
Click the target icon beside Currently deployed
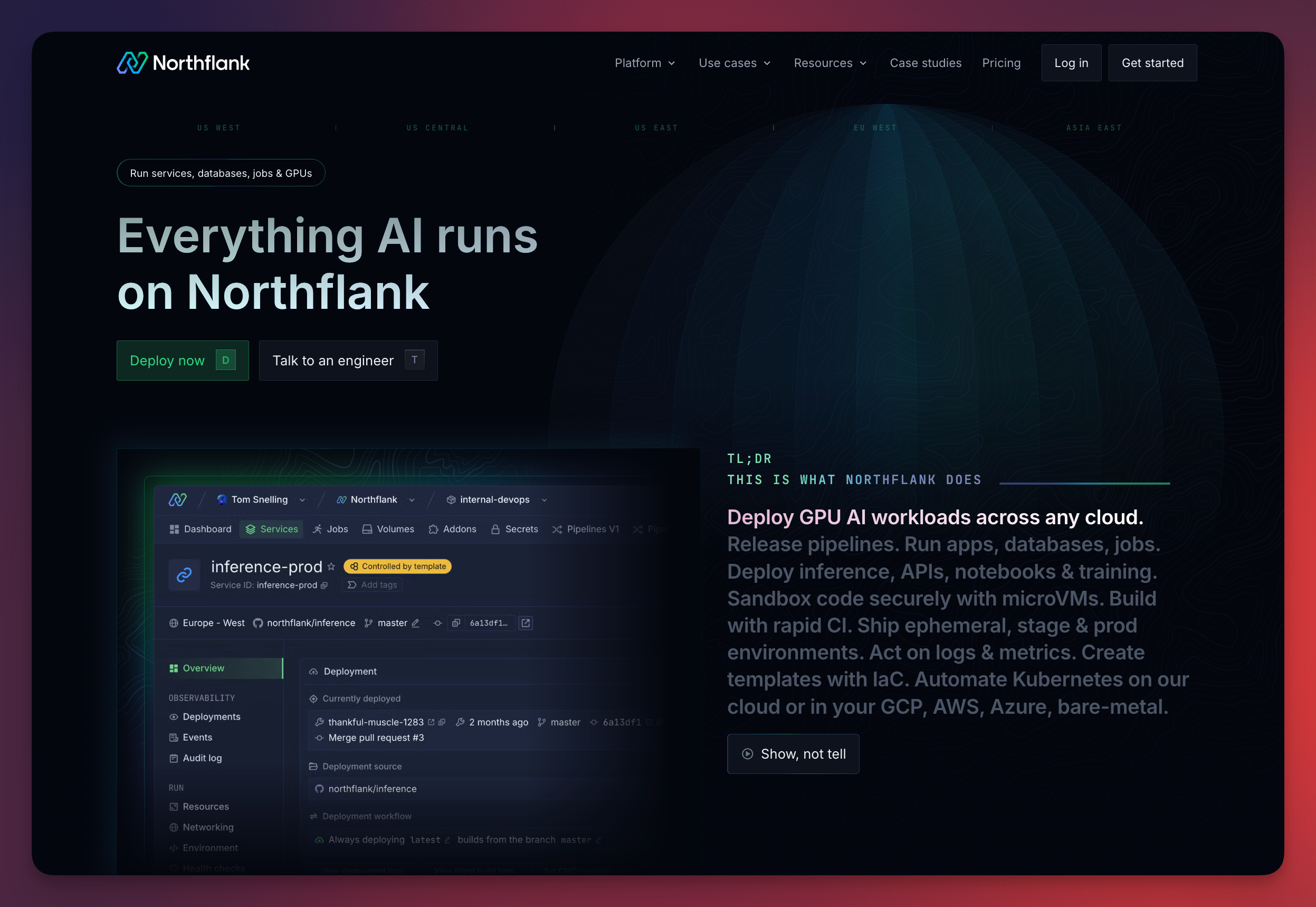coord(313,698)
